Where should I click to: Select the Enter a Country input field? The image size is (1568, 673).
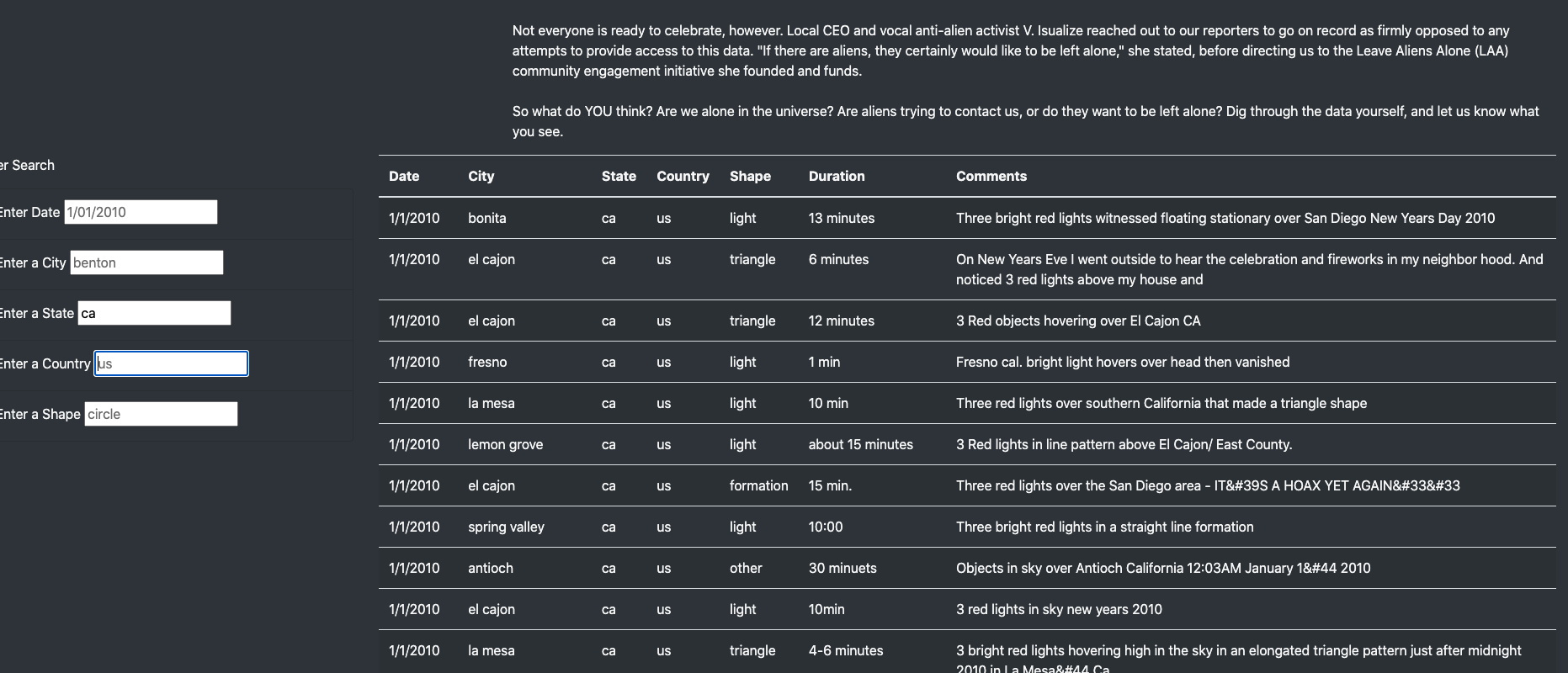coord(171,363)
